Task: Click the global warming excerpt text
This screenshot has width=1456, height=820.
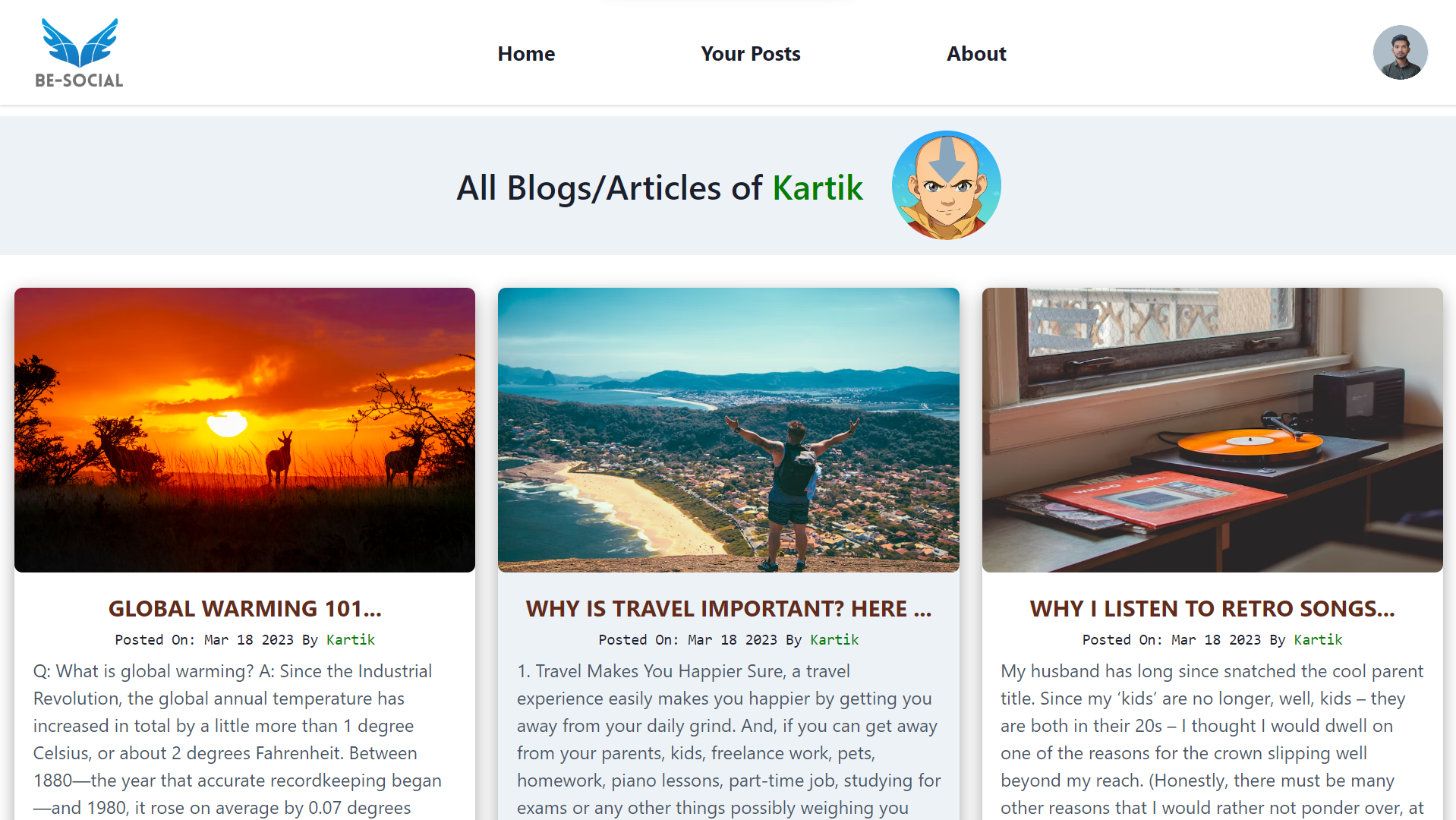Action: 238,739
